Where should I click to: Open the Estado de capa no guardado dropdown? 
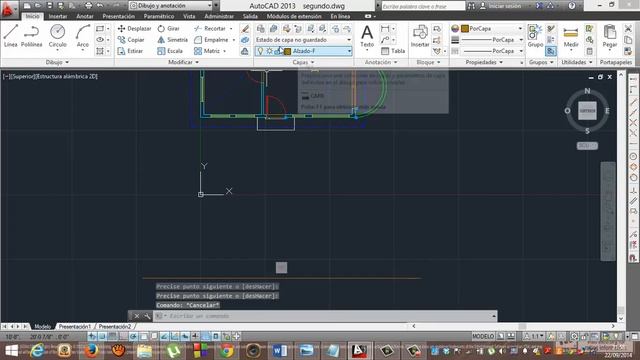[x=304, y=40]
